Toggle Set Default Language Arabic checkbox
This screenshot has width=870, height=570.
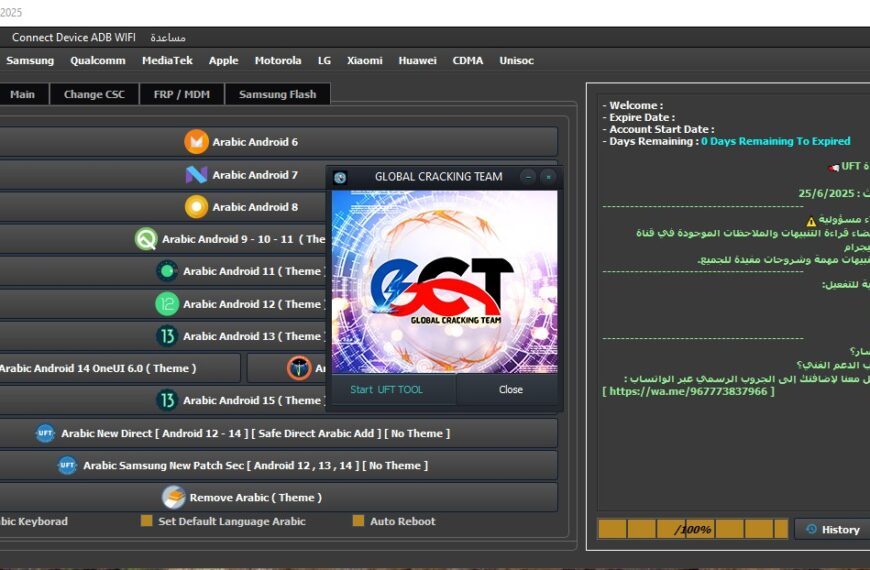point(146,521)
